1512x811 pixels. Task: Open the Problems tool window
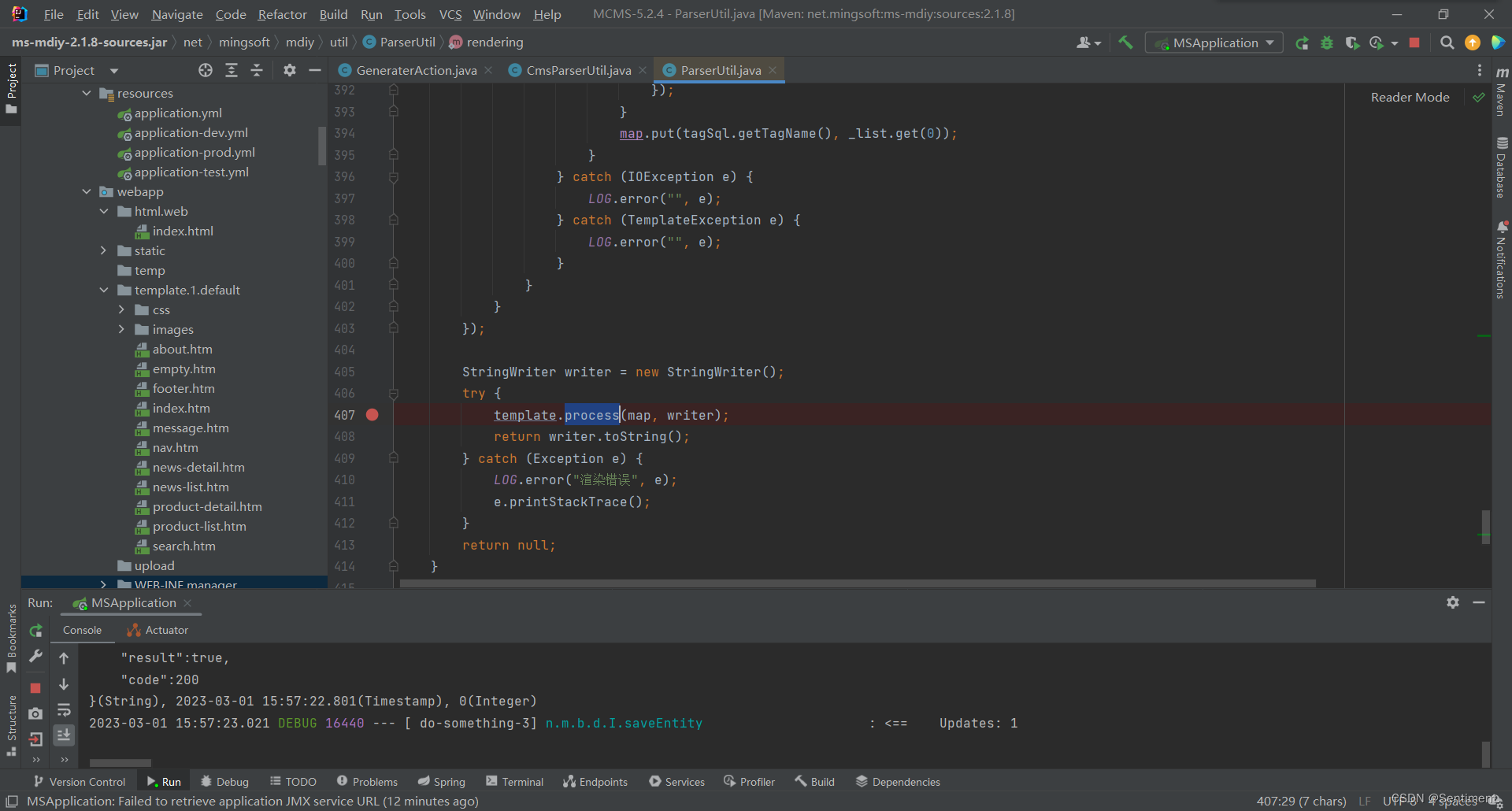pos(367,781)
